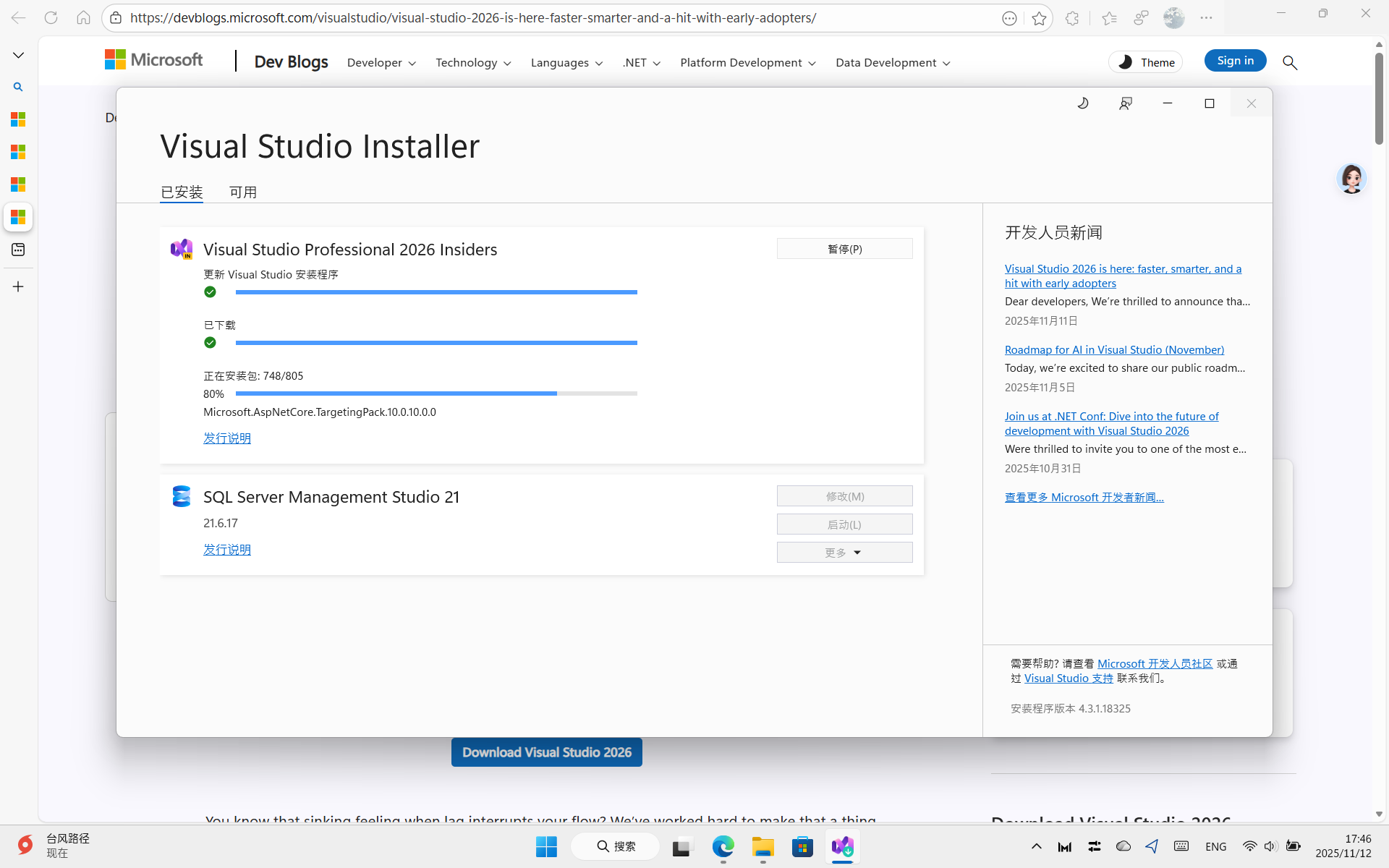The width and height of the screenshot is (1389, 868).
Task: Expand the 更多 dropdown for SSMS
Action: 844,553
